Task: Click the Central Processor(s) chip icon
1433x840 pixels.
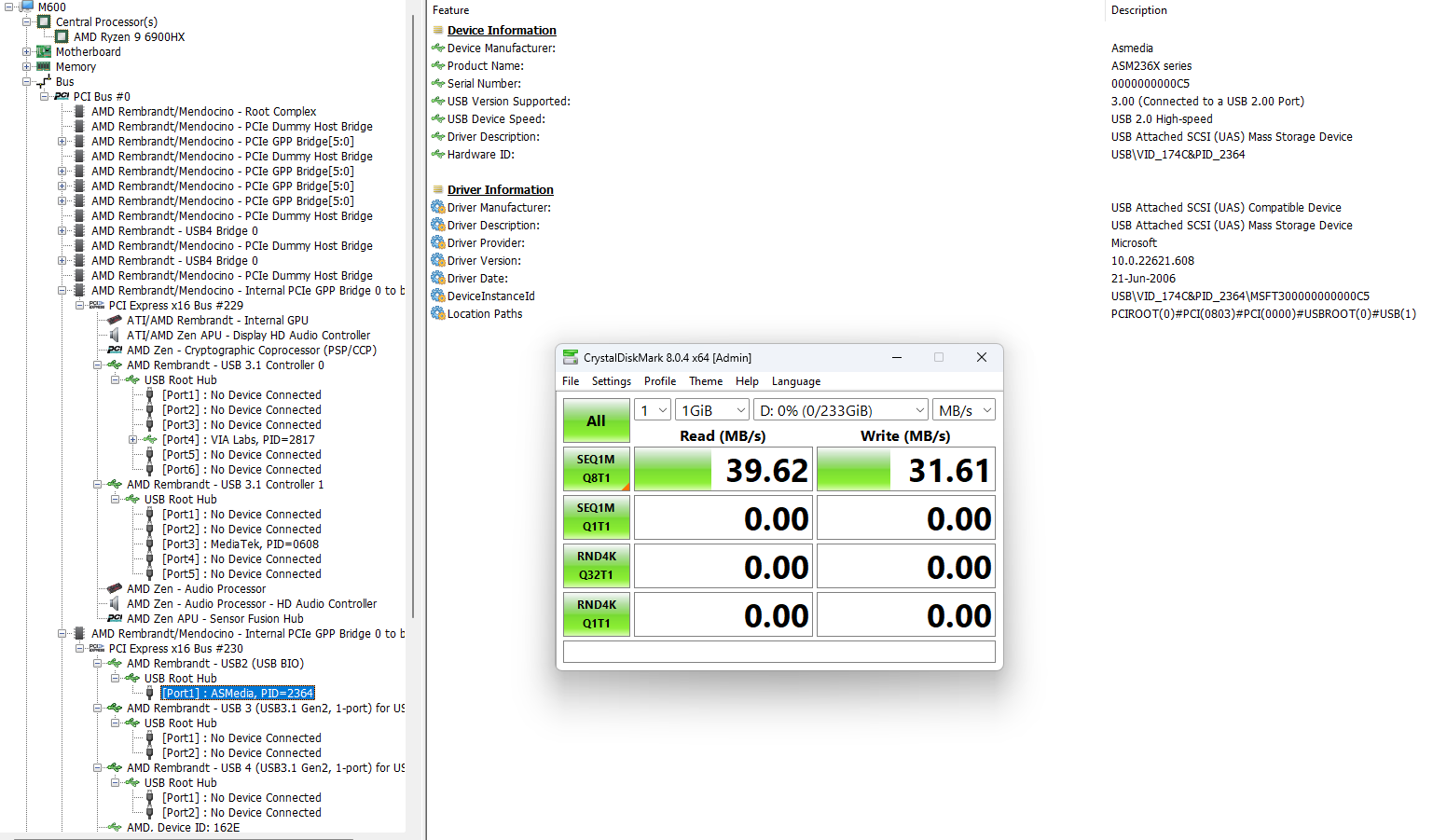Action: [x=44, y=21]
